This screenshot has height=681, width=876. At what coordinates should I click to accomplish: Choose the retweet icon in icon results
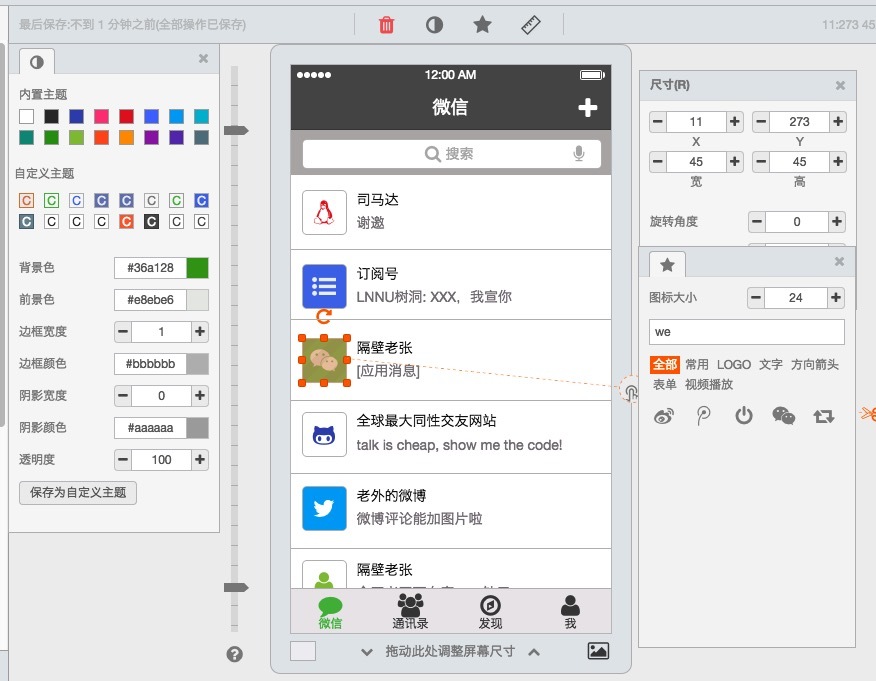tap(823, 416)
